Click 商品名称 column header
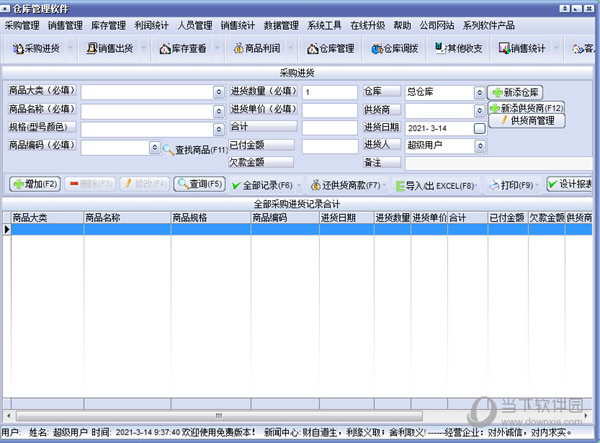600x443 pixels. (x=127, y=218)
